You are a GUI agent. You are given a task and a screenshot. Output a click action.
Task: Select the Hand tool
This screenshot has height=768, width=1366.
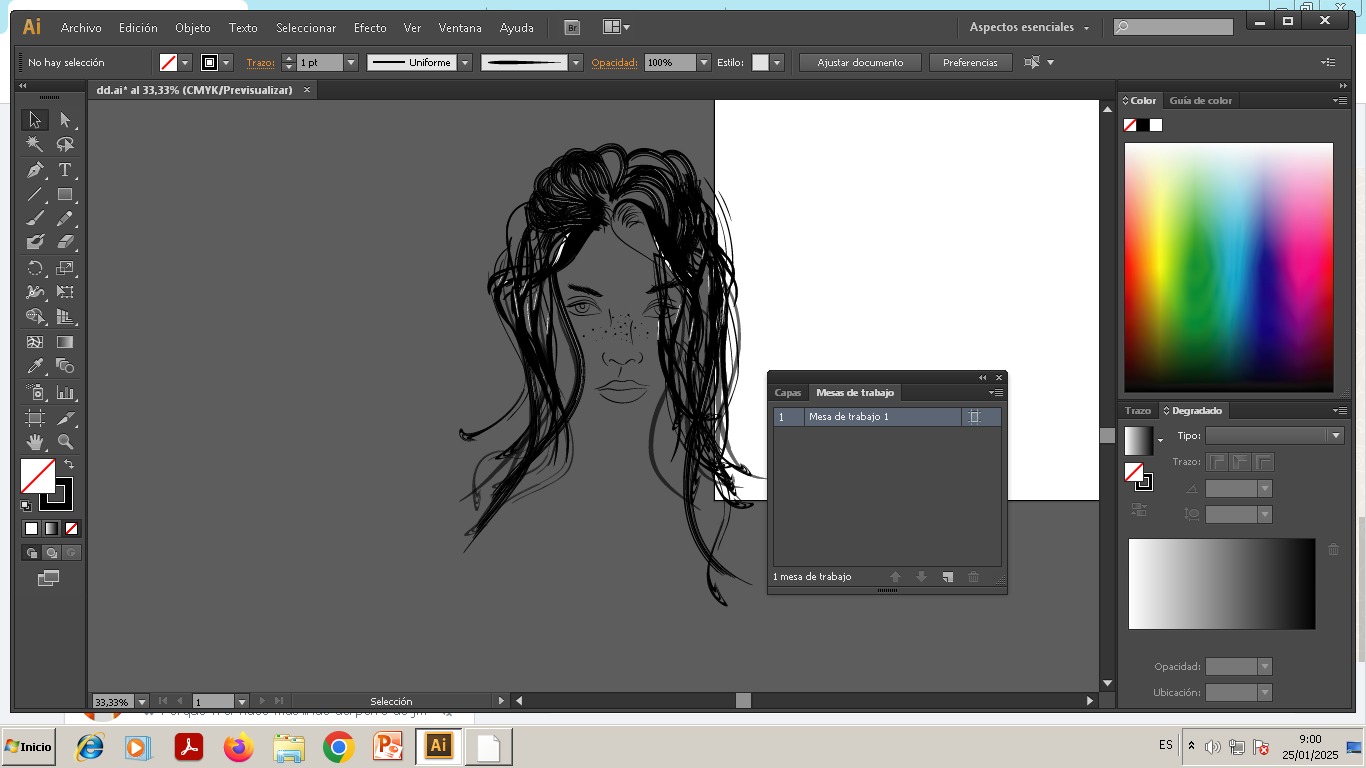click(35, 441)
